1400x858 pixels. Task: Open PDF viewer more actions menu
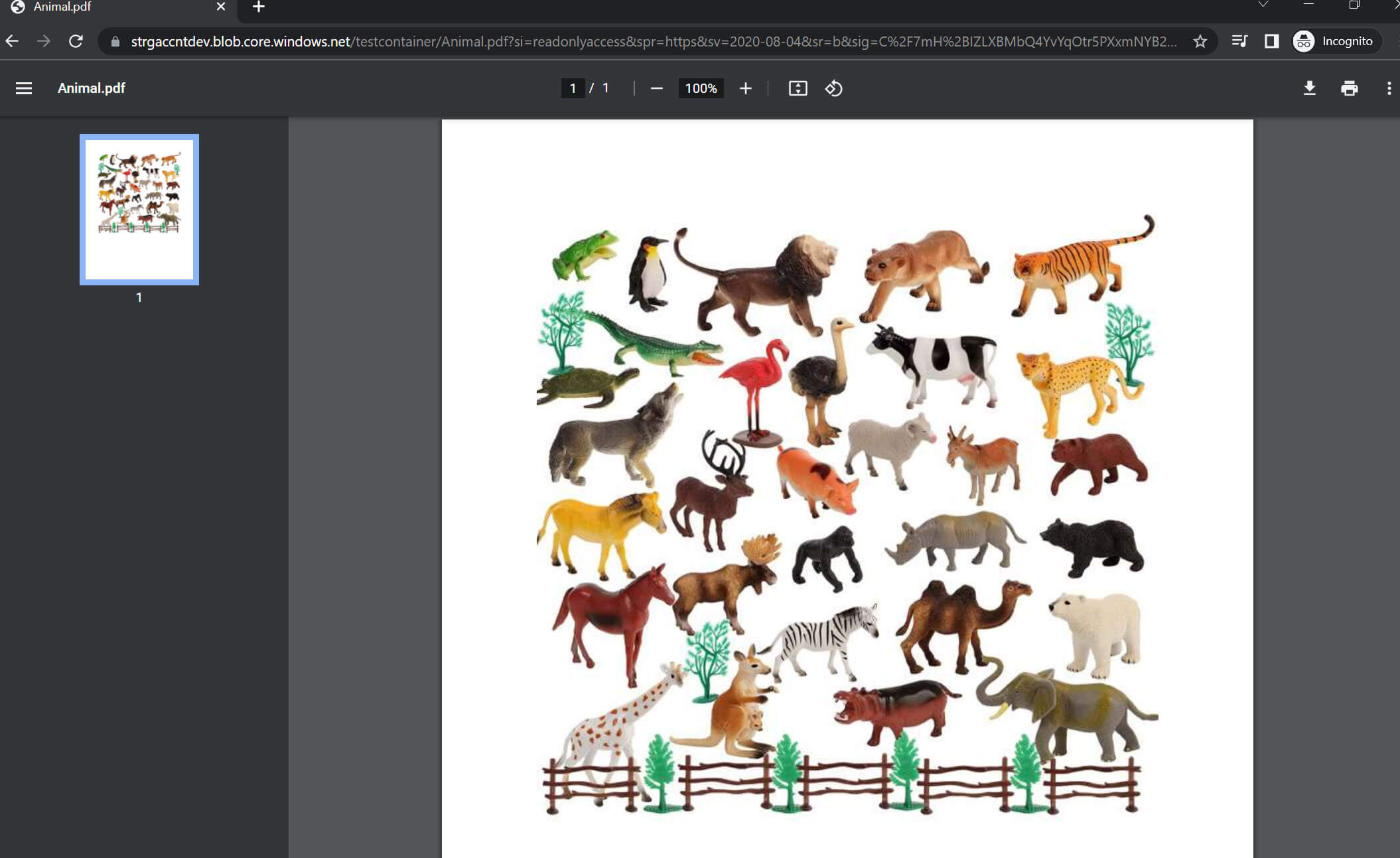(1388, 88)
